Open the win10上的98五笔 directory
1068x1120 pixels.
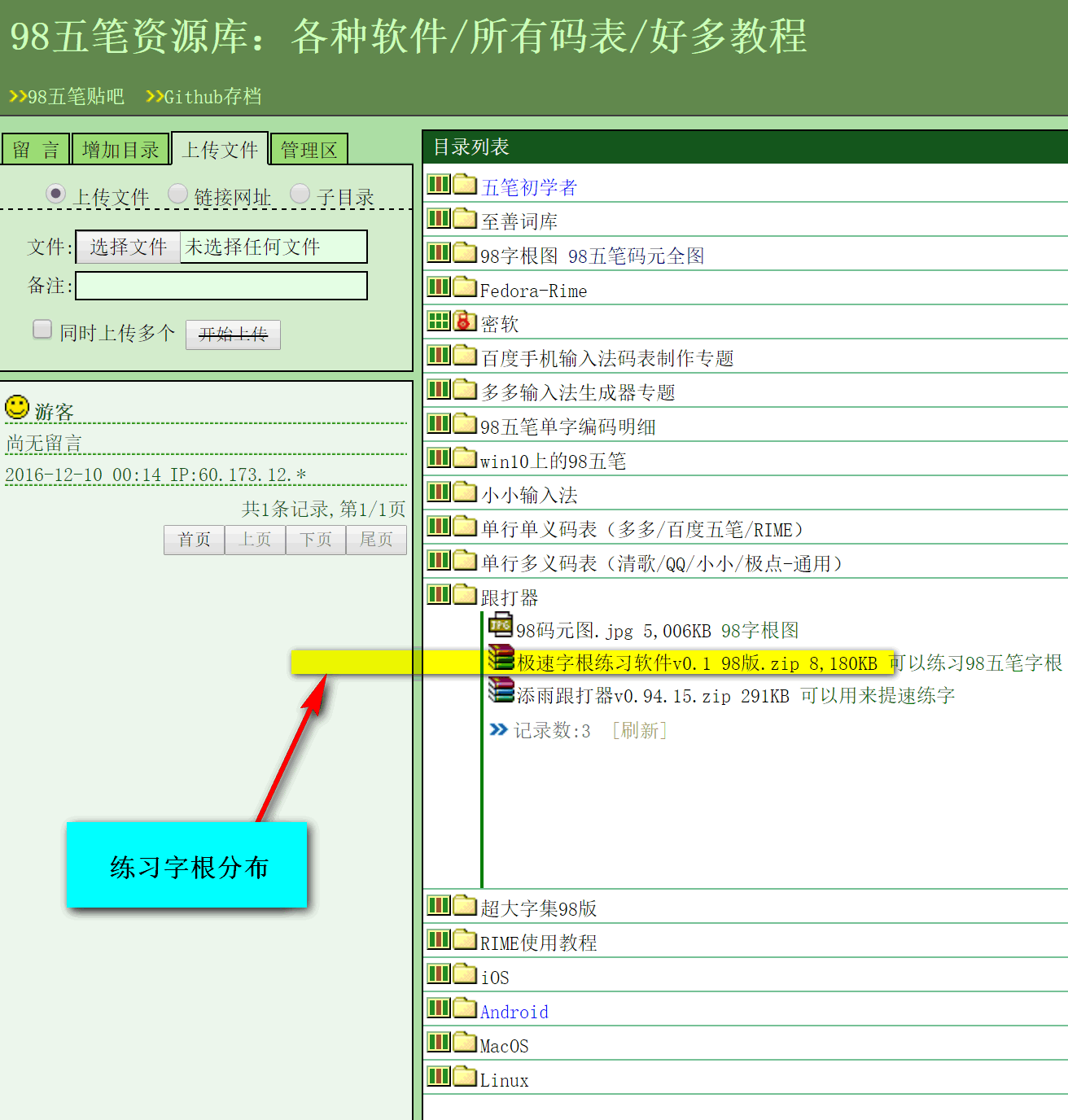[x=553, y=462]
